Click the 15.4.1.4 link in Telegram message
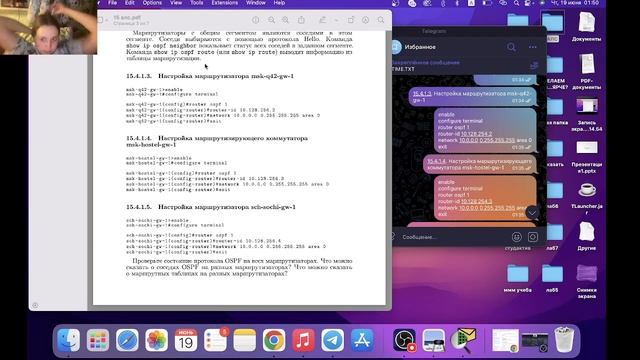 click(437, 161)
